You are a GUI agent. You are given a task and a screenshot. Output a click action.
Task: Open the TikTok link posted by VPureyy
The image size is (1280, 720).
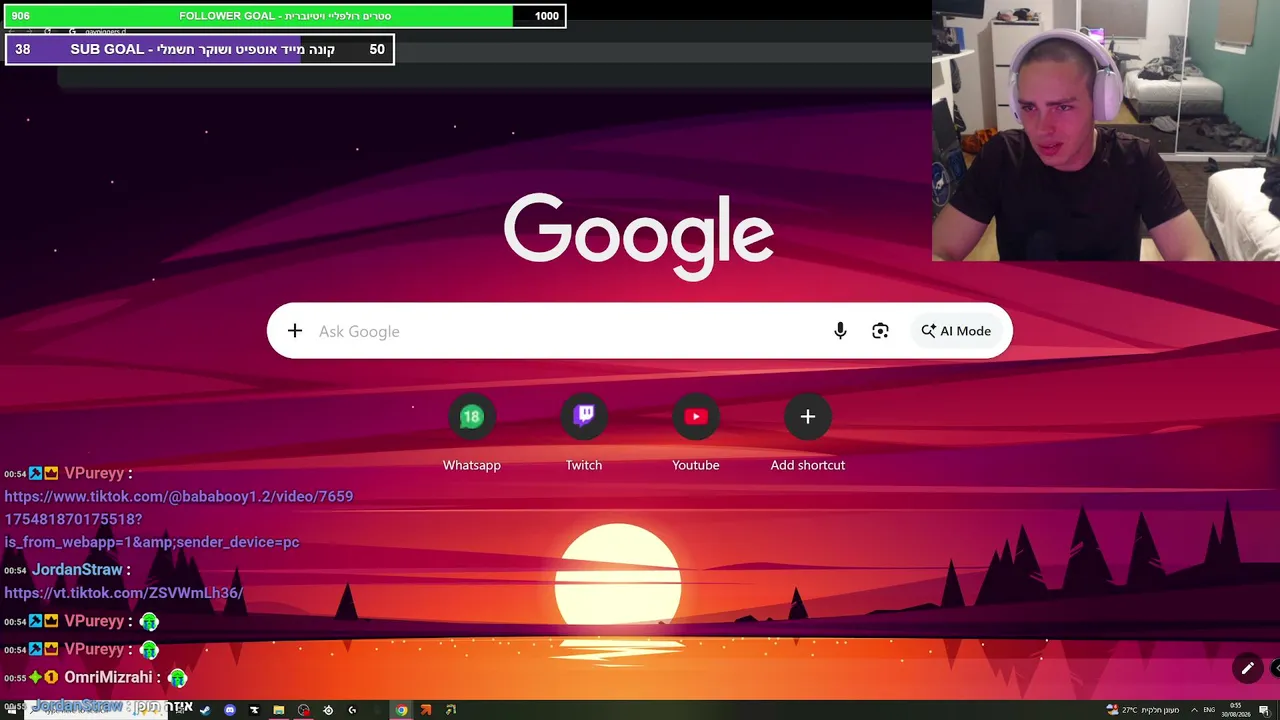pyautogui.click(x=179, y=519)
